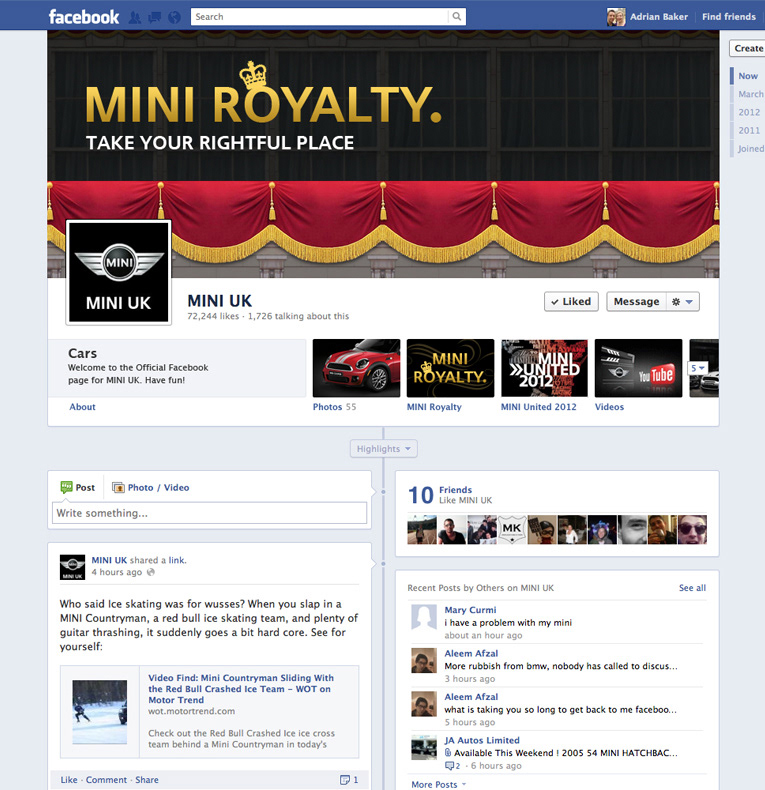Jump to Joined on timeline
The height and width of the screenshot is (790, 765).
(x=751, y=149)
